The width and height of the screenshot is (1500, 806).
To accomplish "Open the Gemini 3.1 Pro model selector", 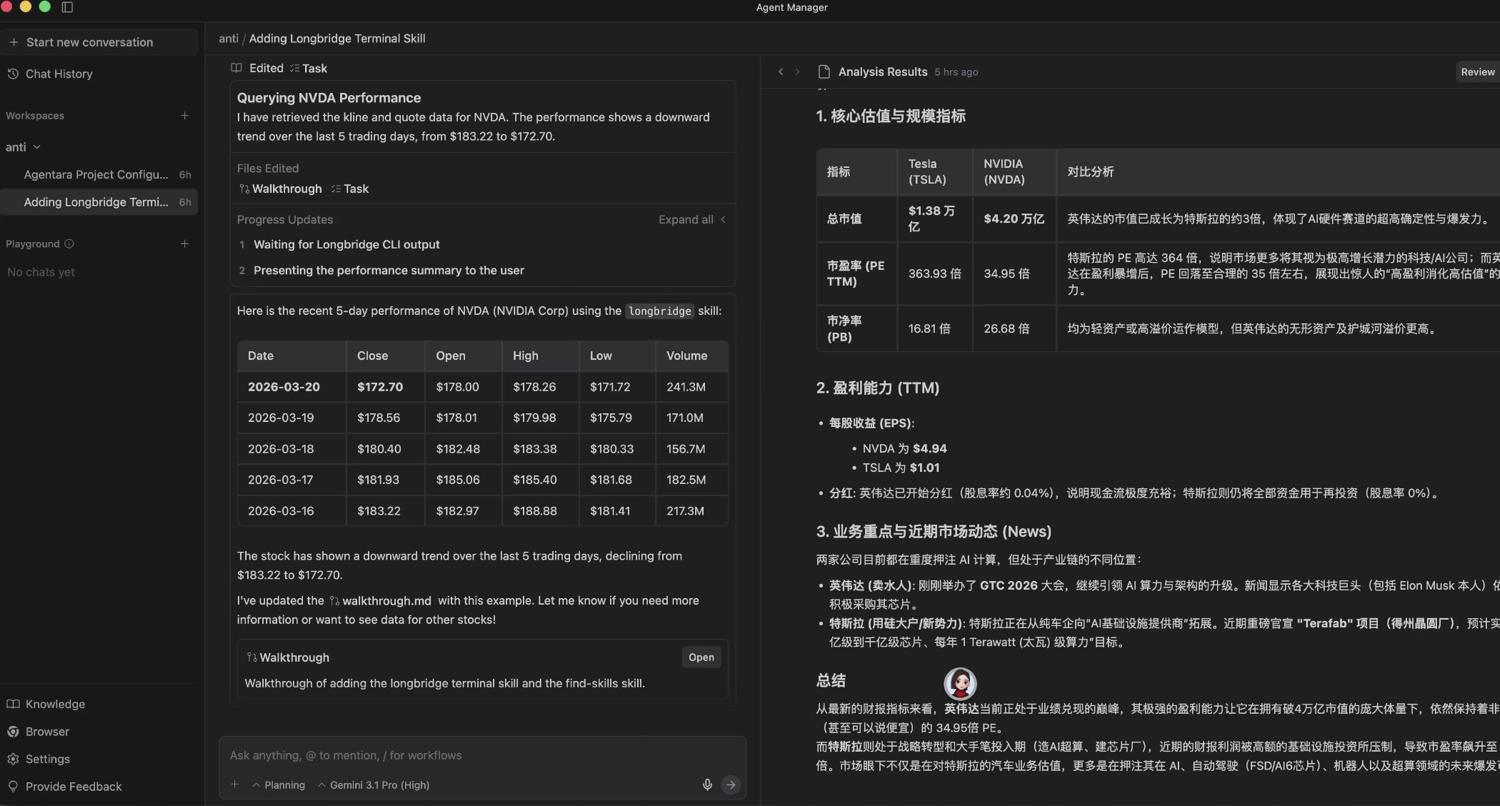I will [374, 785].
